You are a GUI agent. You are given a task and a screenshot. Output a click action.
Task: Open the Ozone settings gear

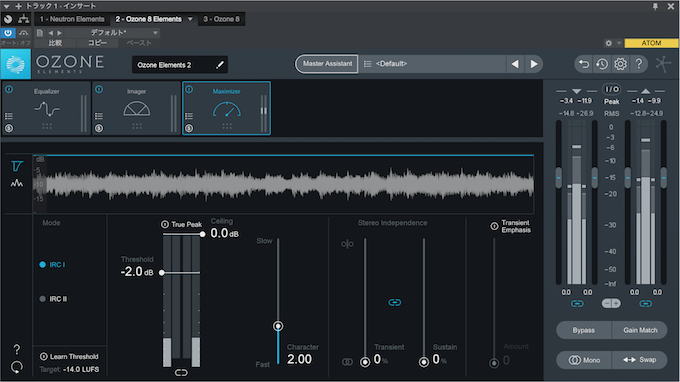(x=620, y=64)
